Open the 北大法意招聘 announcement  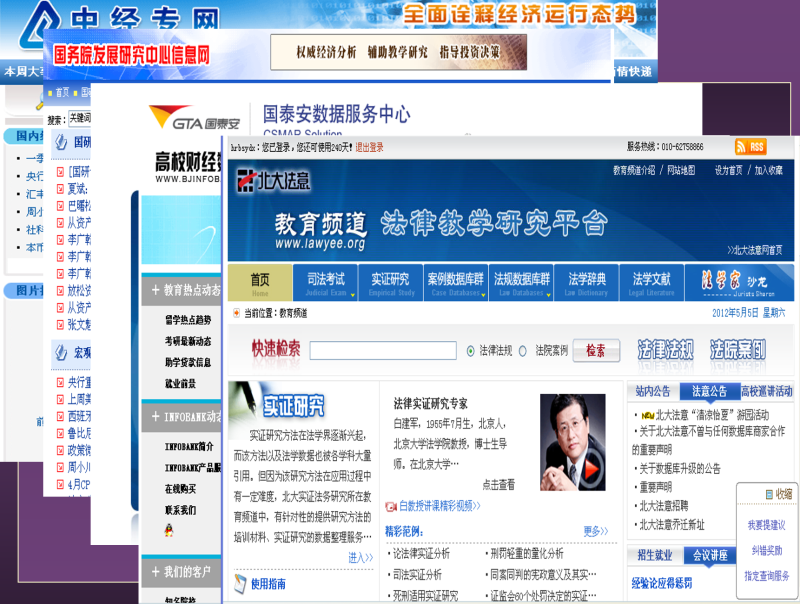pos(664,506)
